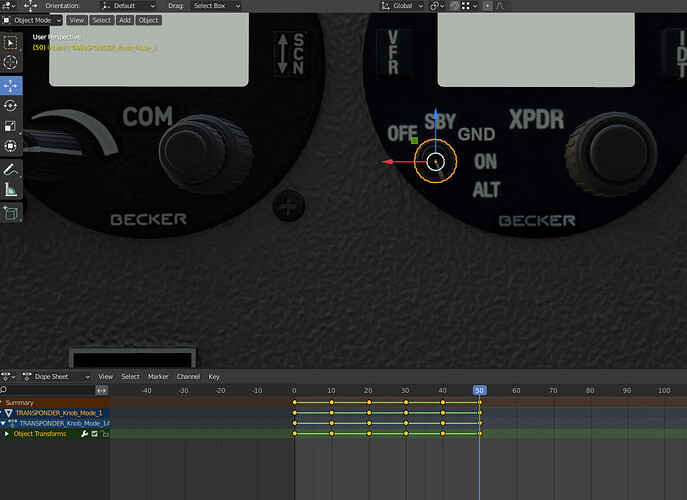The height and width of the screenshot is (500, 687).
Task: Toggle the invert filter arrows button
Action: [x=102, y=390]
